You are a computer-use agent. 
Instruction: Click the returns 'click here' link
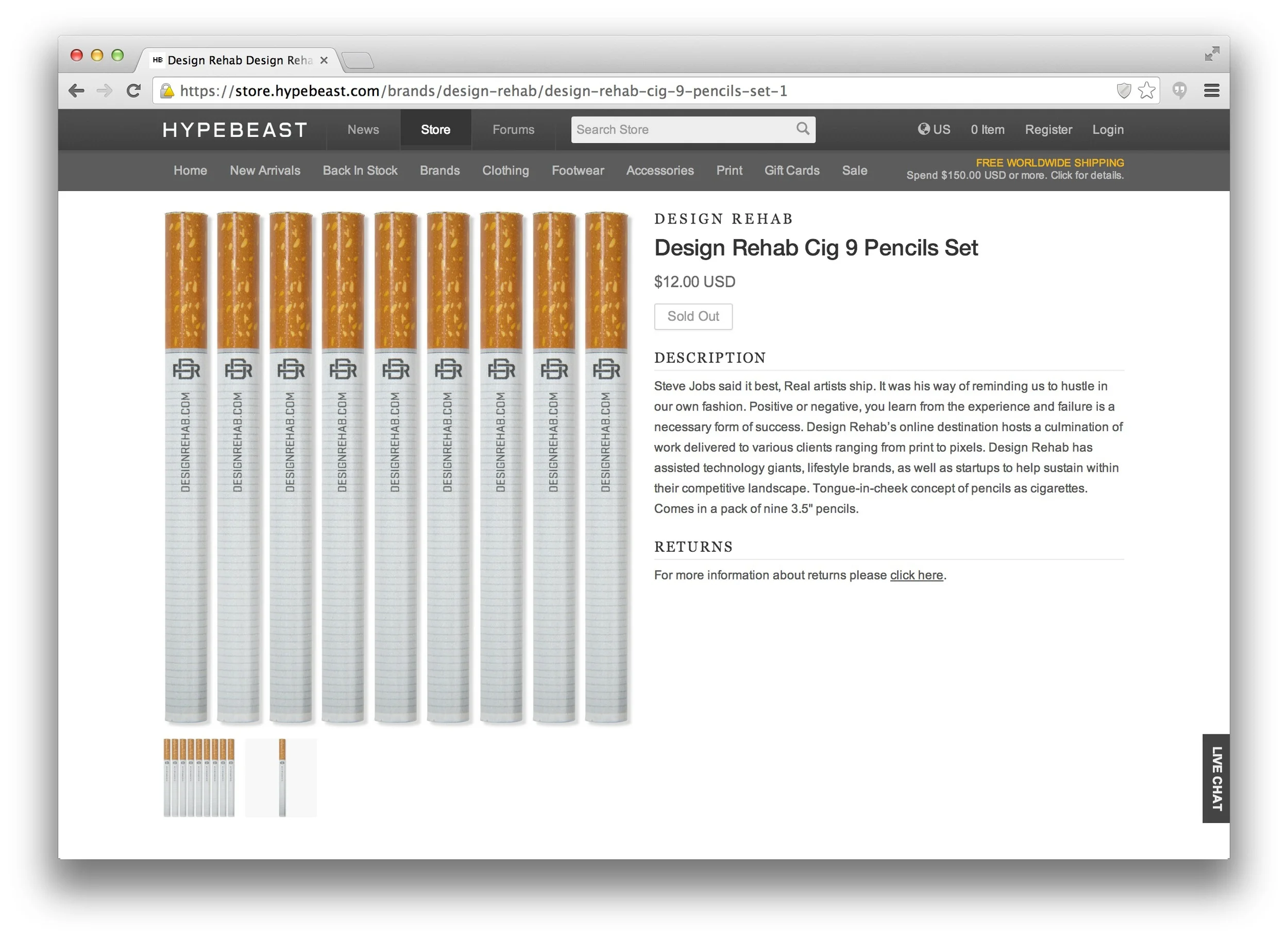(916, 575)
